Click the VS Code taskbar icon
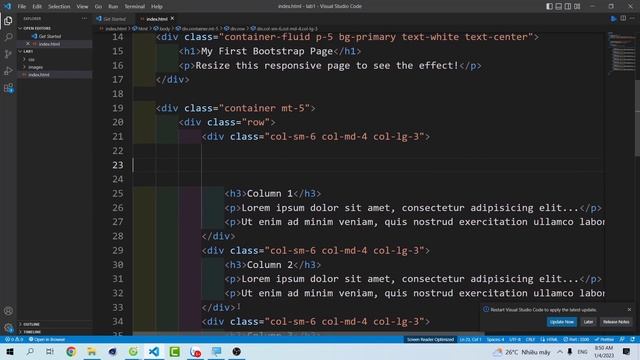Screen dimensions: 640x360 tap(154, 351)
